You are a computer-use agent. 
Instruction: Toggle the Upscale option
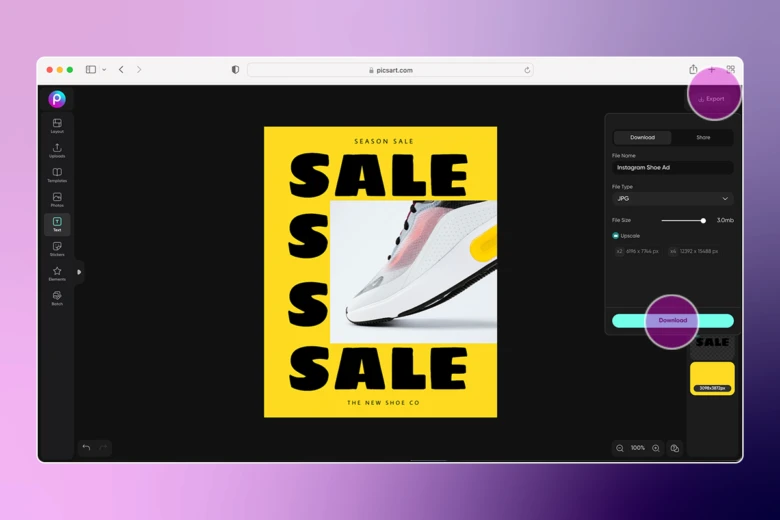point(616,236)
